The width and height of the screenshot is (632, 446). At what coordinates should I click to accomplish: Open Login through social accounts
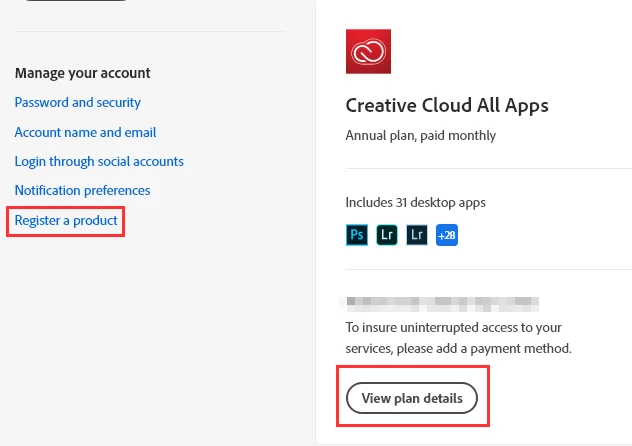coord(99,161)
